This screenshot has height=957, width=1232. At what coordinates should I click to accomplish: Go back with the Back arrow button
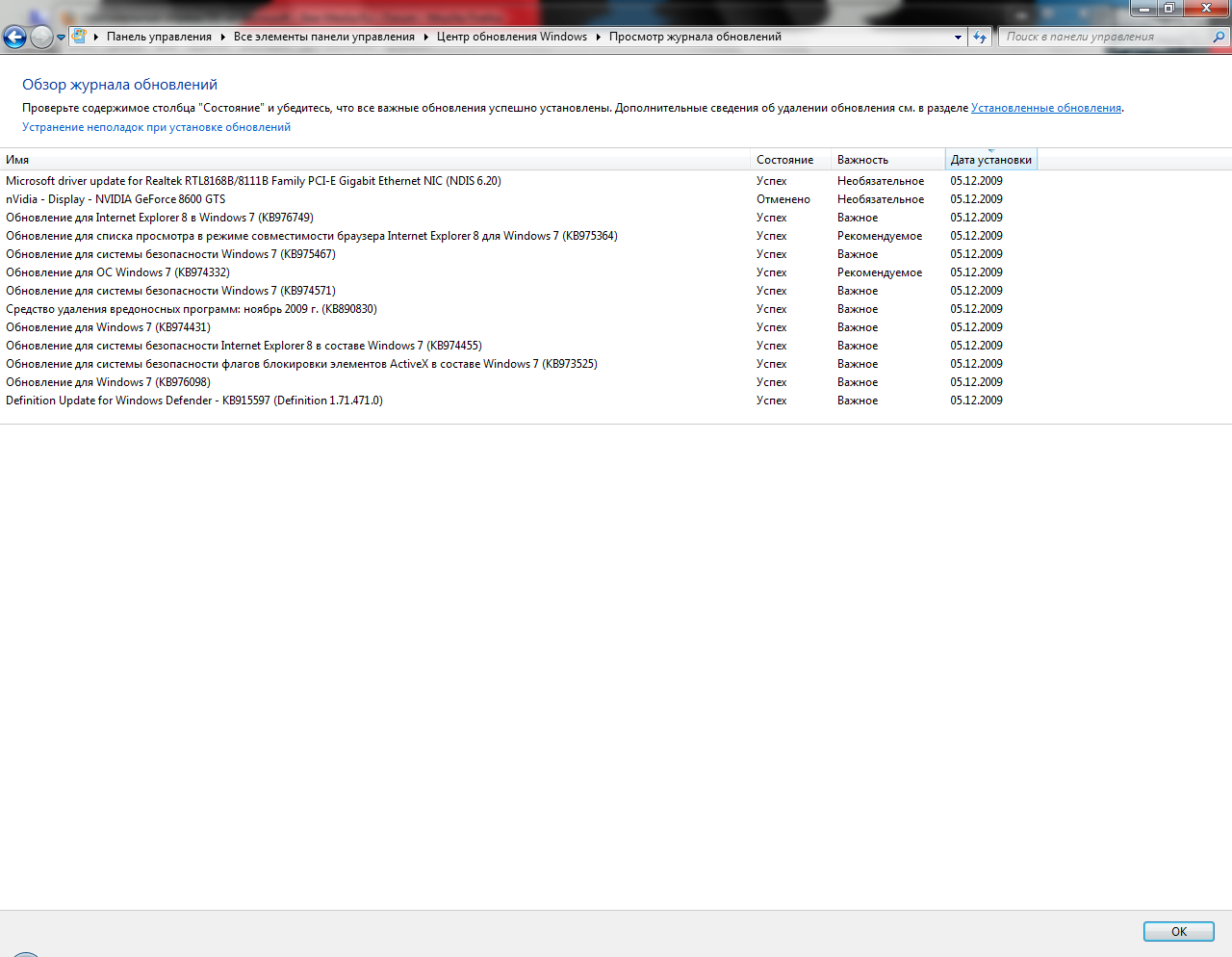pyautogui.click(x=15, y=38)
